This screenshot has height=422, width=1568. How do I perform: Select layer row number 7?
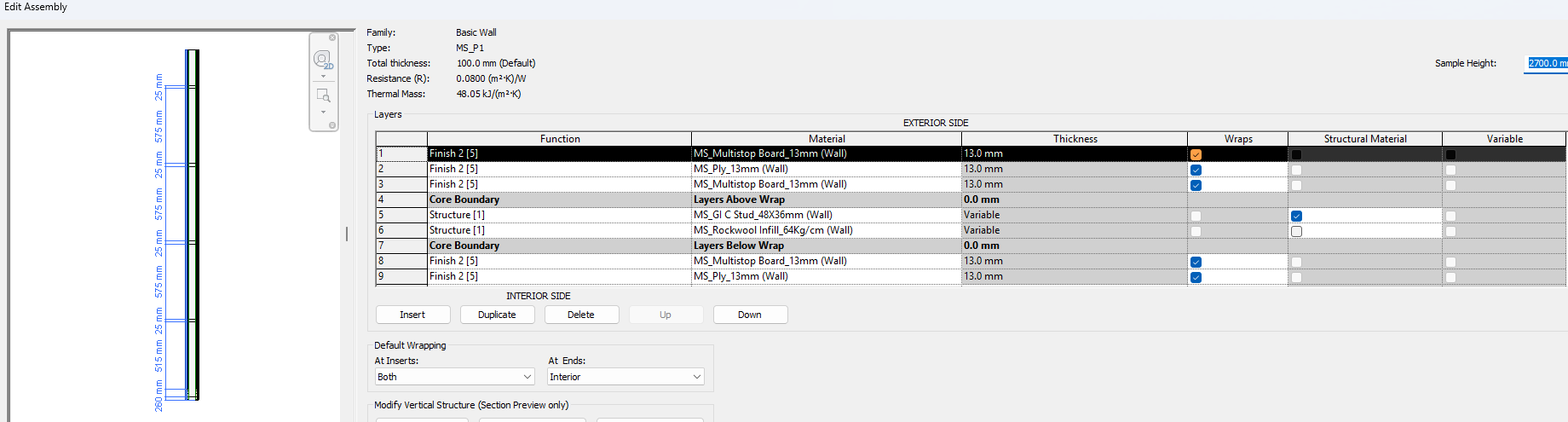401,246
